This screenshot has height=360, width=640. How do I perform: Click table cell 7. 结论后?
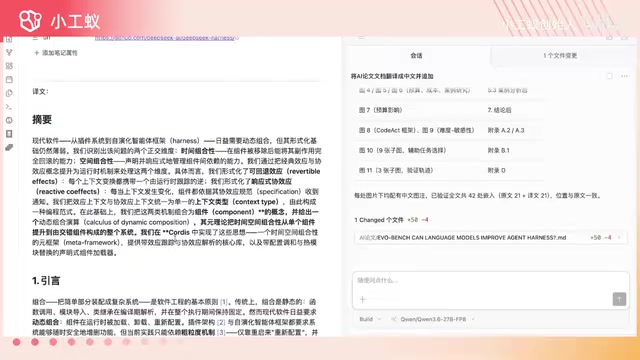click(x=500, y=110)
